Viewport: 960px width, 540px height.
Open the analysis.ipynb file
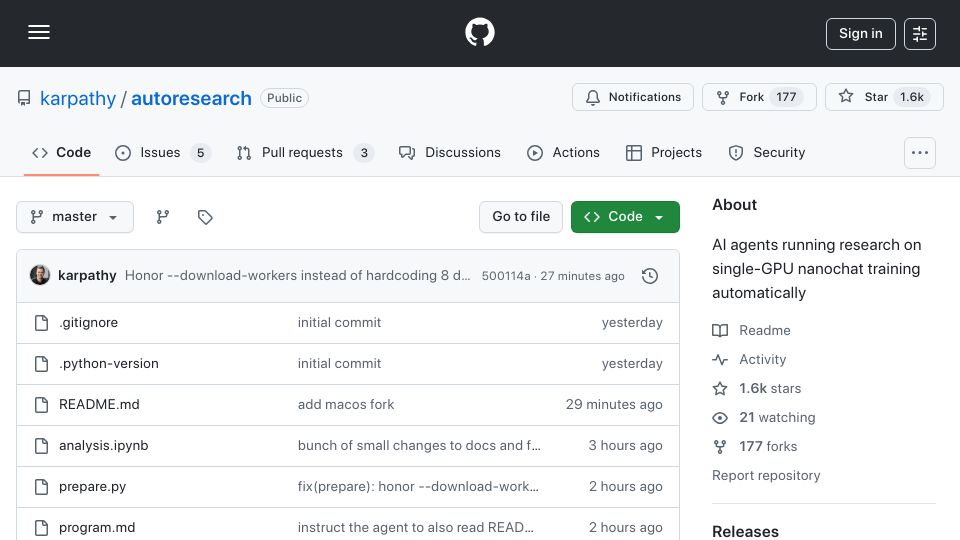coord(103,446)
